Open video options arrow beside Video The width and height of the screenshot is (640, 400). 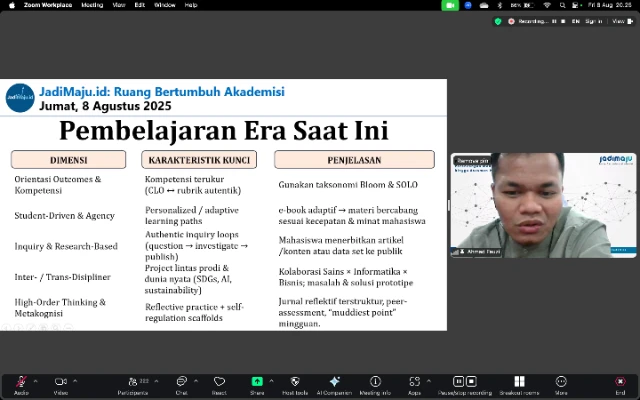point(75,381)
